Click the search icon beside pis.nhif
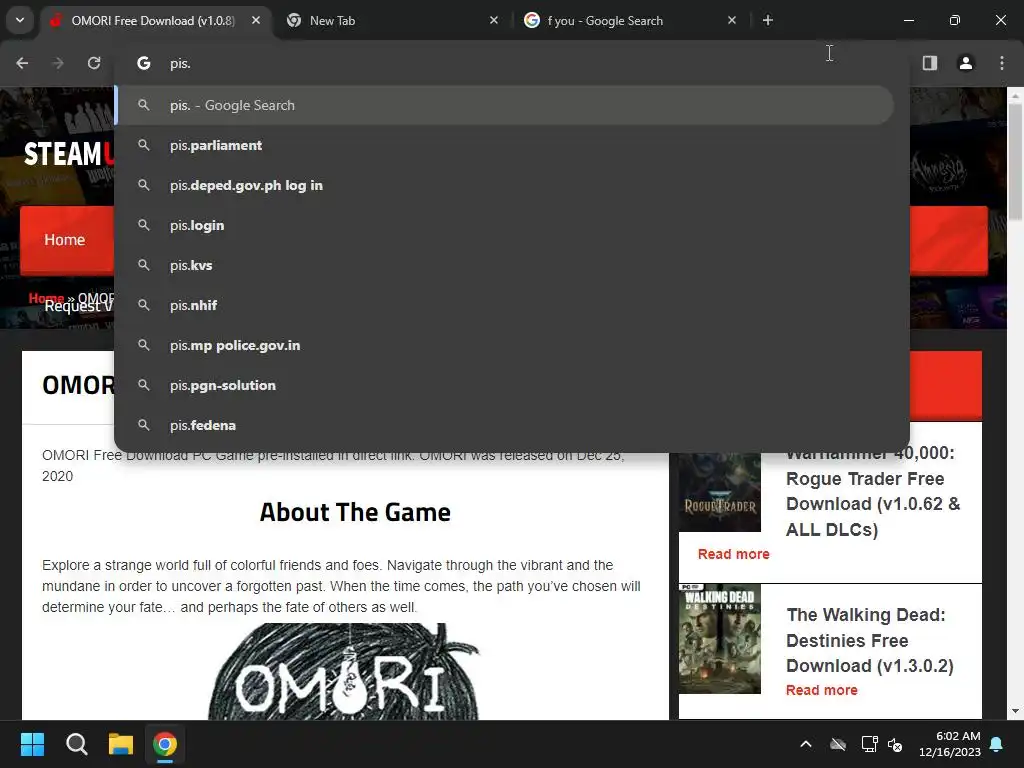Screen dimensions: 1024x768 click(x=144, y=305)
